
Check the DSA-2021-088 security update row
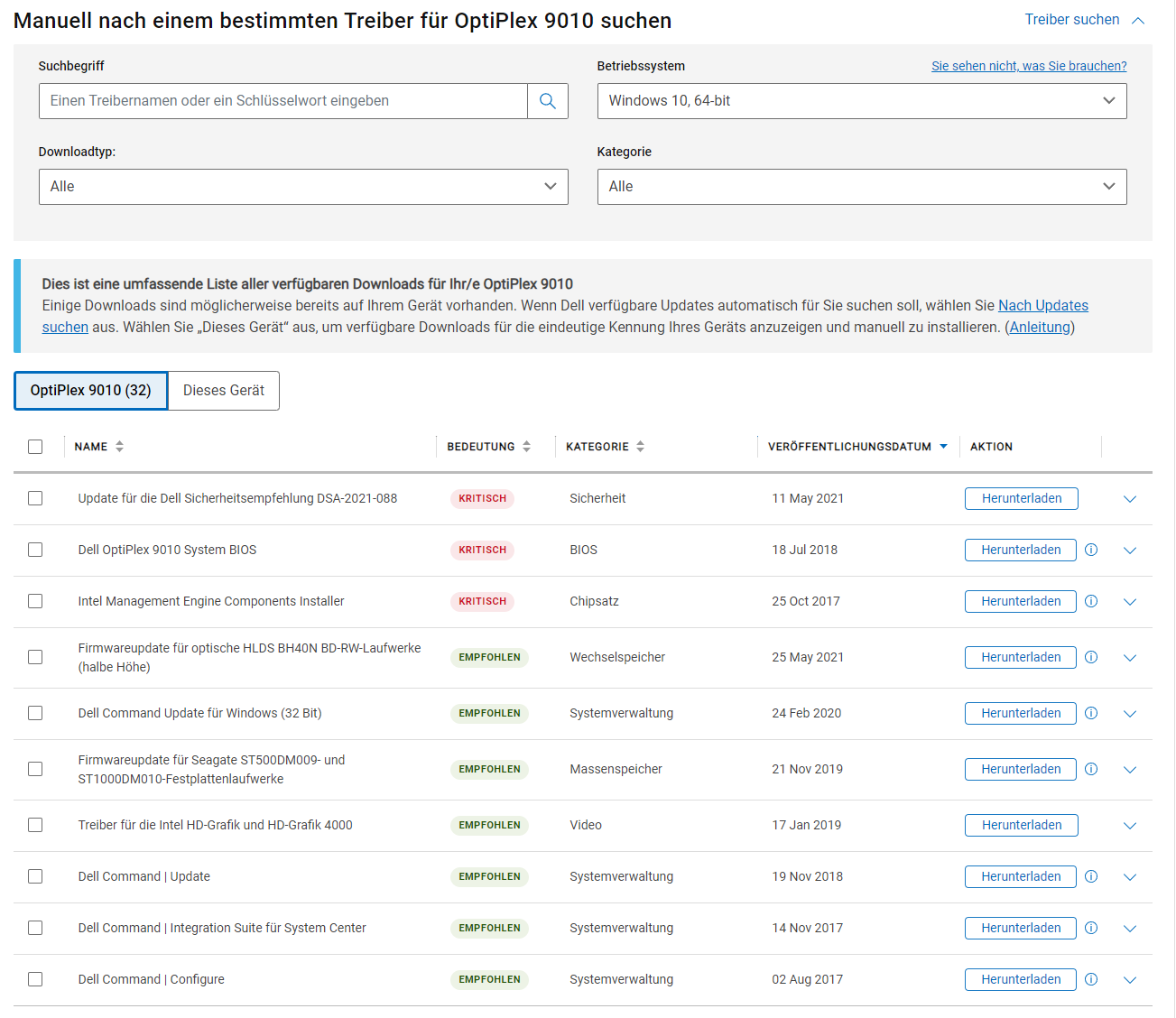point(35,498)
